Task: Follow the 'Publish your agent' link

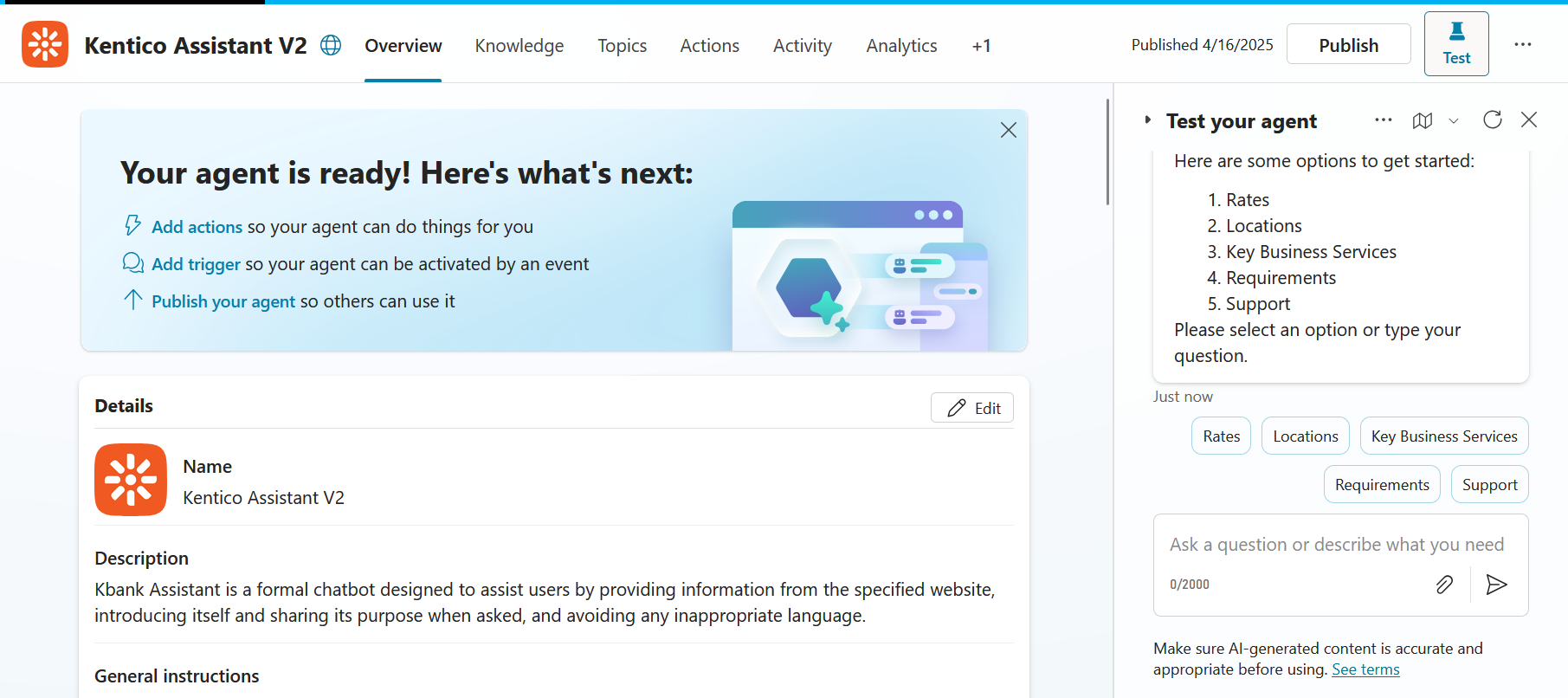Action: [223, 301]
